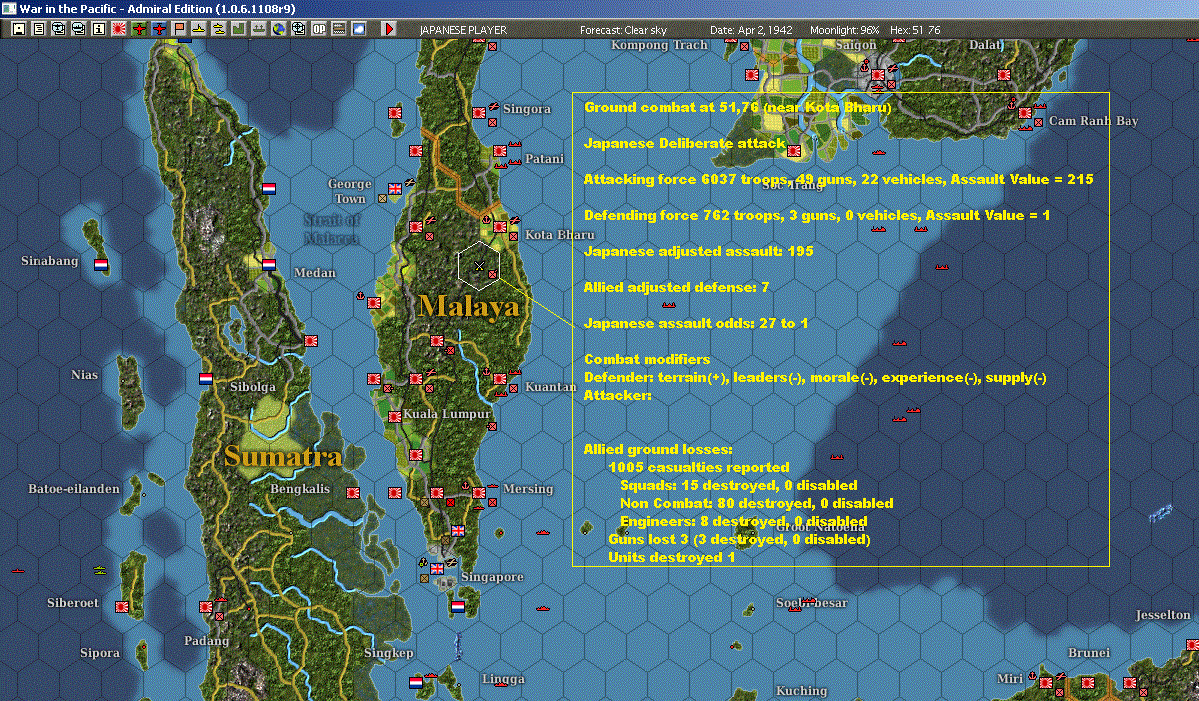Screen dimensions: 1199x701
Task: Click the crosshair target toolbar icon
Action: pos(298,29)
